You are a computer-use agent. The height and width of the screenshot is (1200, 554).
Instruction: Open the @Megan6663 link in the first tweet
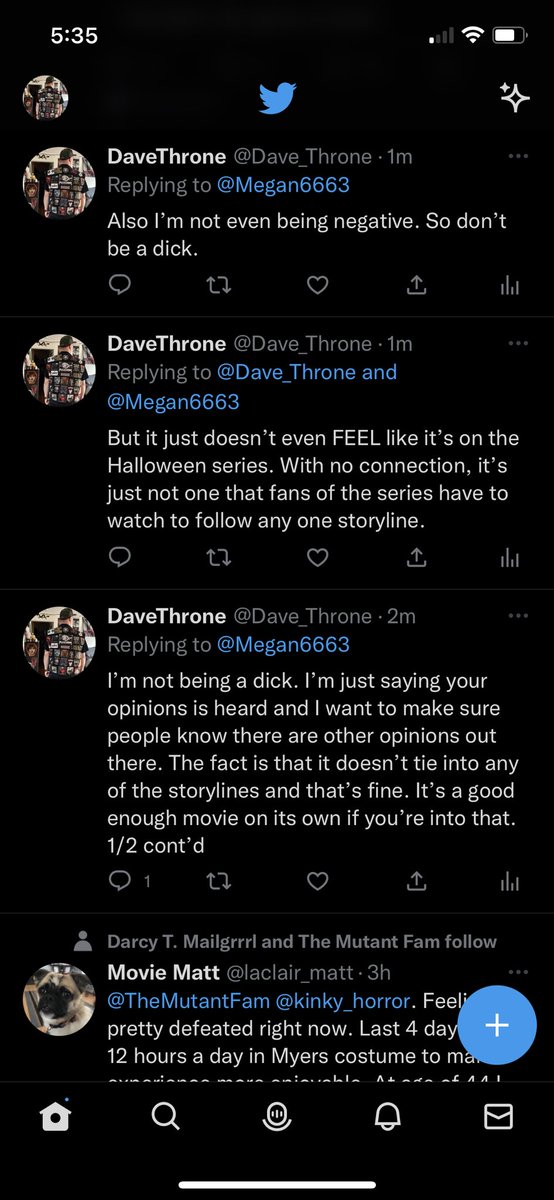tap(283, 185)
